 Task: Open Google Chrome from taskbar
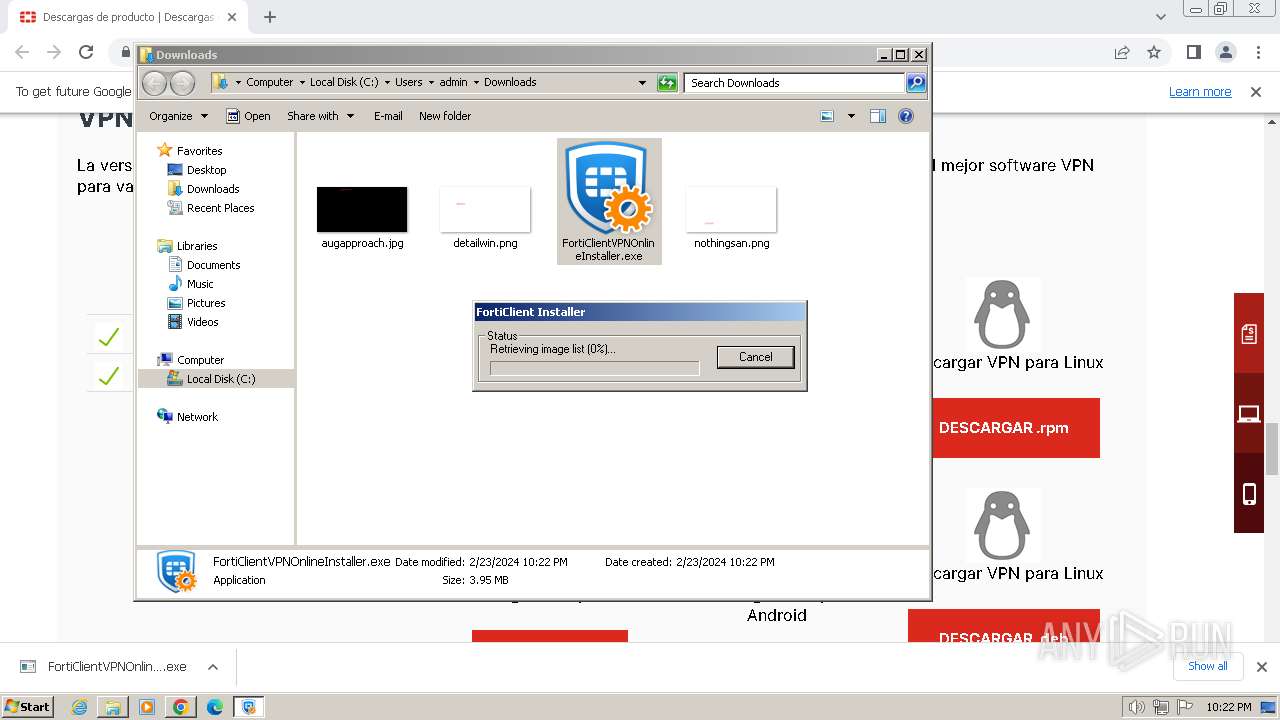coord(180,707)
